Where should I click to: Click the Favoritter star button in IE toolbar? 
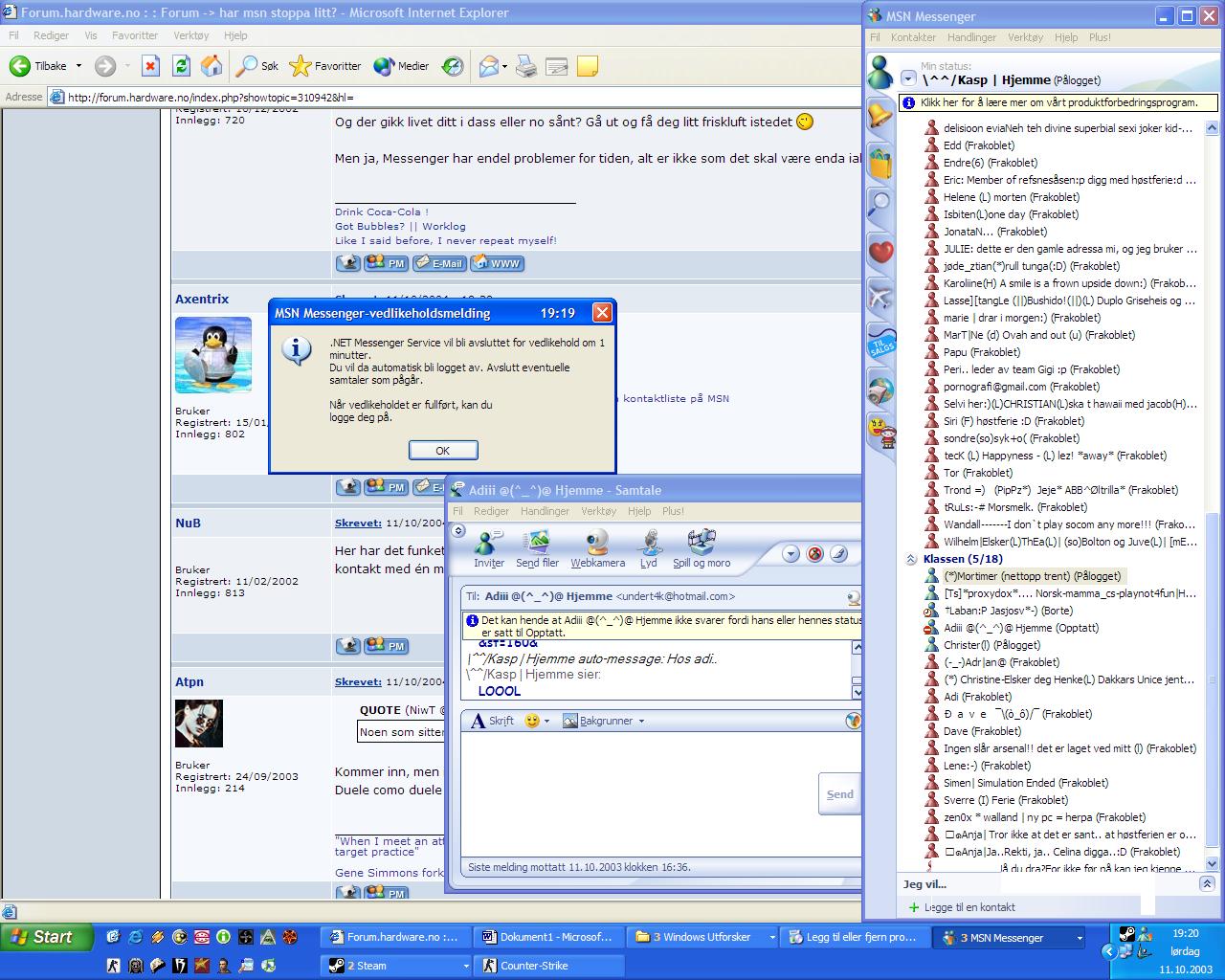(325, 66)
